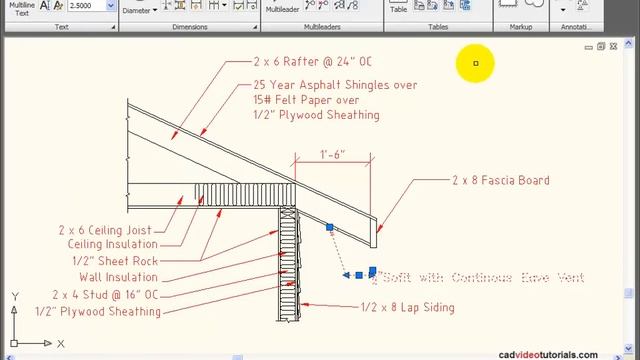Select the '2 x 6 Rafter @ 24" OC' note
640x360 pixels.
(x=313, y=62)
